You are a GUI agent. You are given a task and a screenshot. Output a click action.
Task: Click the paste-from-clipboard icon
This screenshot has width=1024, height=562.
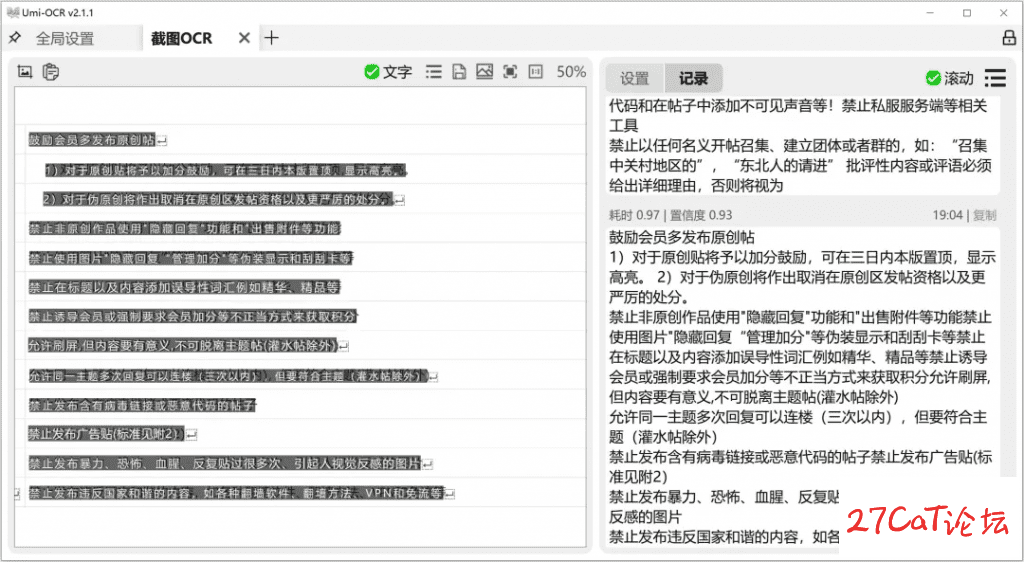click(x=50, y=72)
